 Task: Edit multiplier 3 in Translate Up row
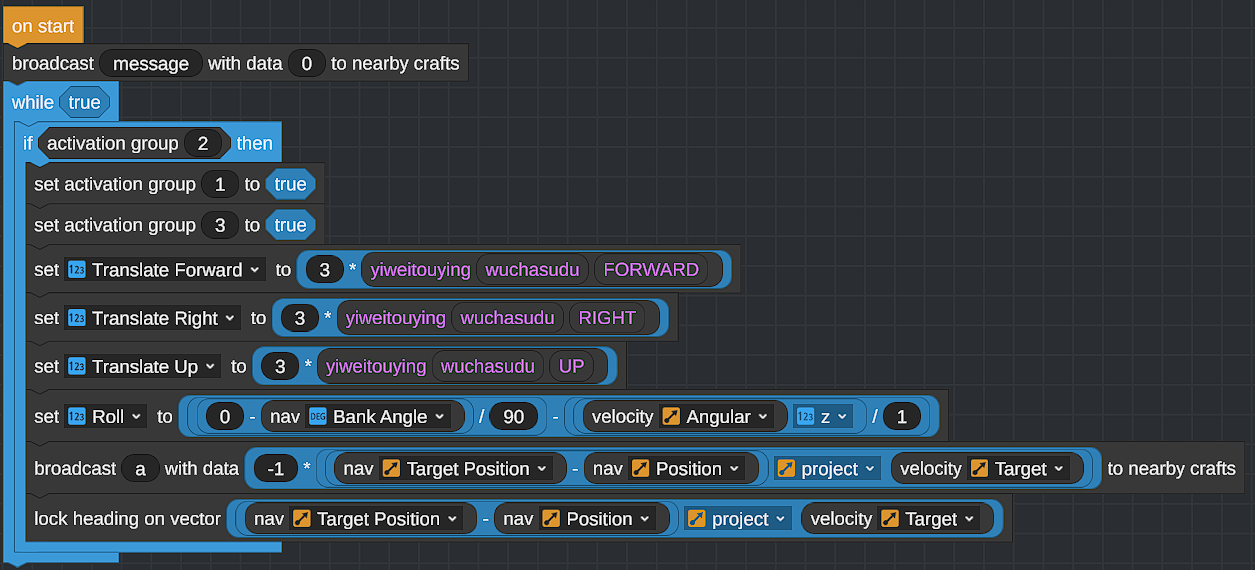tap(280, 367)
